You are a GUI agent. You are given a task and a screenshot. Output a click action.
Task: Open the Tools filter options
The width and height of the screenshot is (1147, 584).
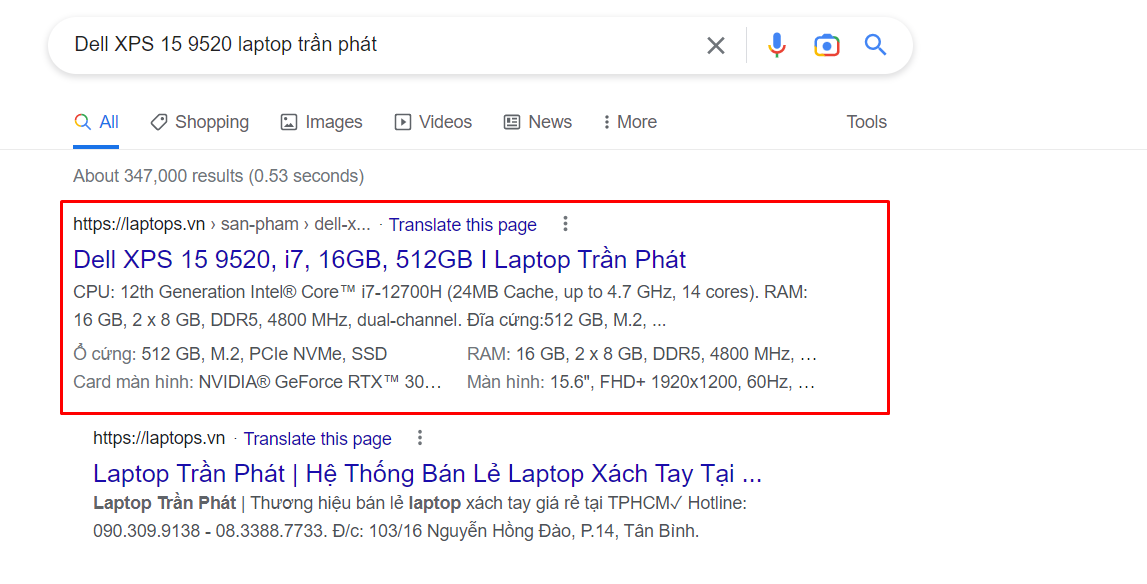[x=866, y=121]
